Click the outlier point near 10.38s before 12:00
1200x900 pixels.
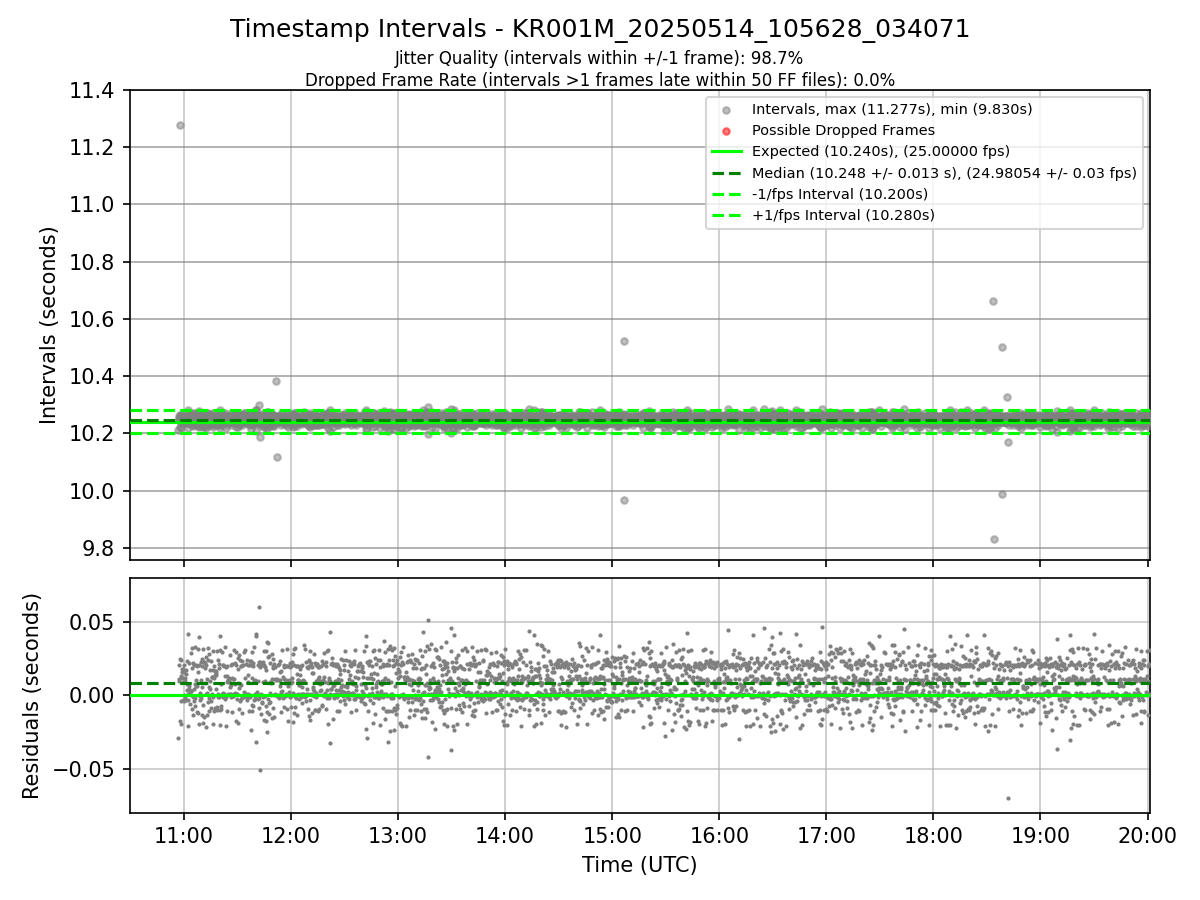pyautogui.click(x=276, y=381)
